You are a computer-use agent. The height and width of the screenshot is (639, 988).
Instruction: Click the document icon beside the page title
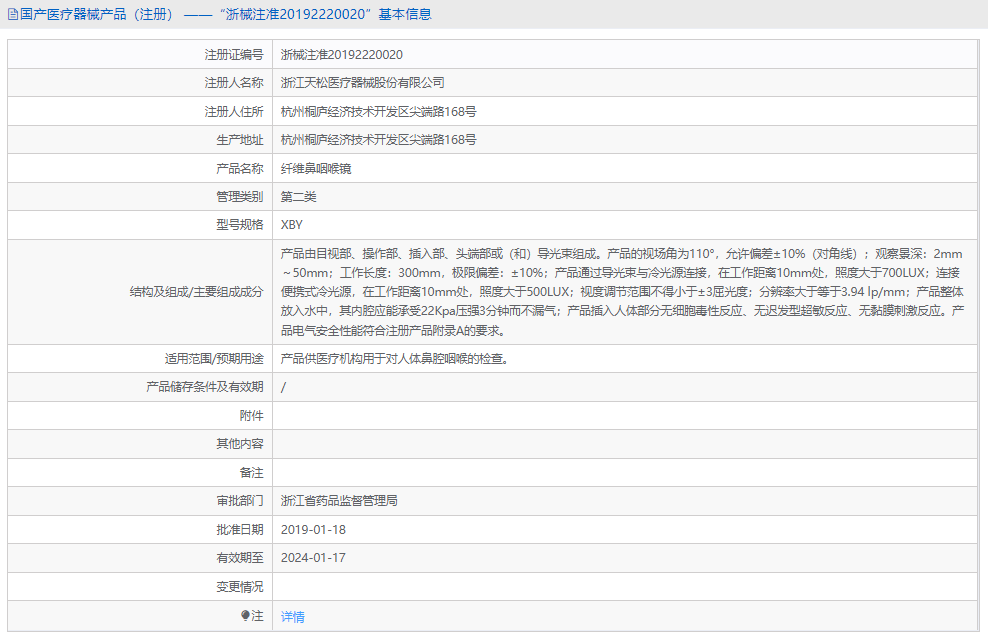[x=11, y=13]
